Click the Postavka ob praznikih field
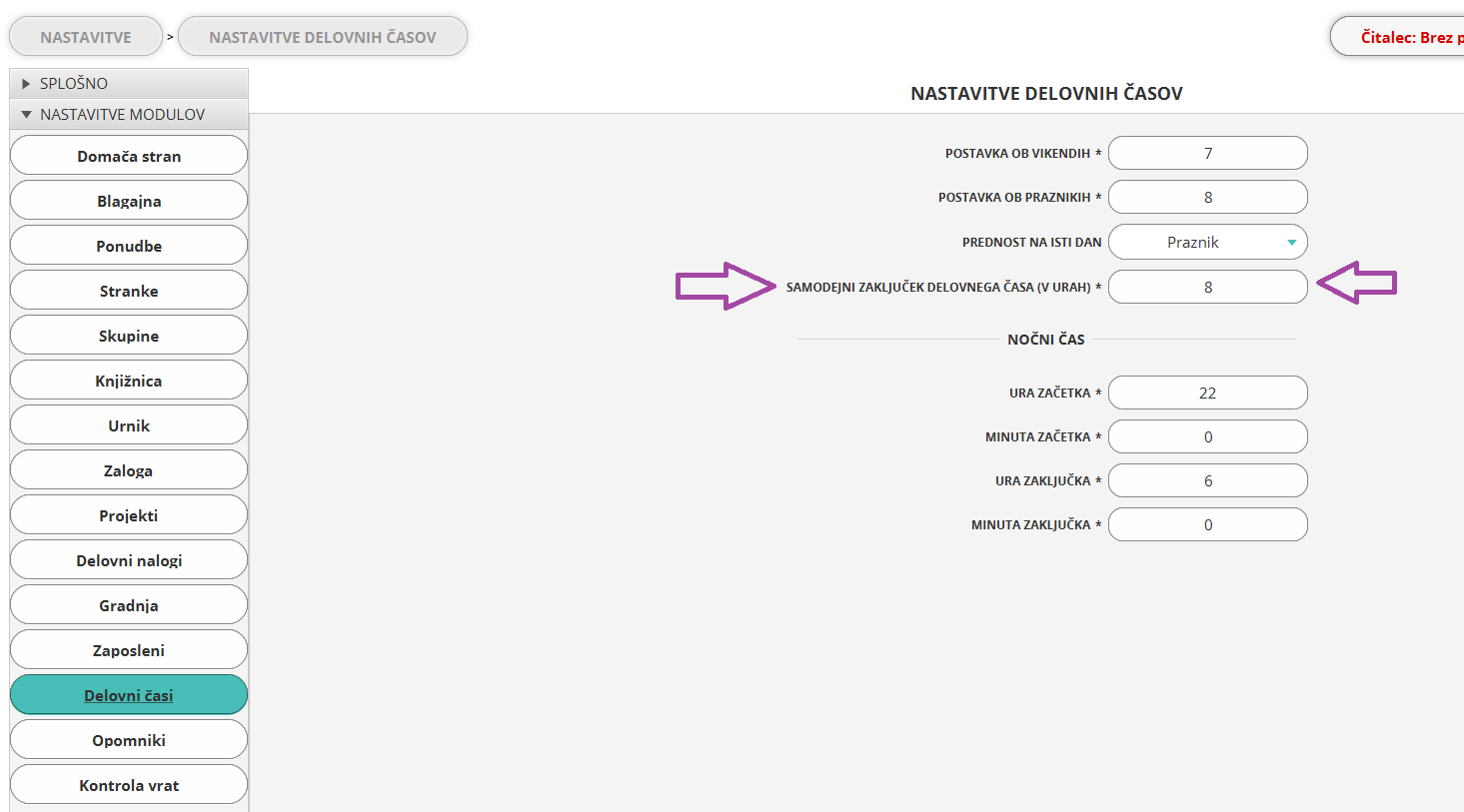The width and height of the screenshot is (1464, 812). tap(1208, 197)
